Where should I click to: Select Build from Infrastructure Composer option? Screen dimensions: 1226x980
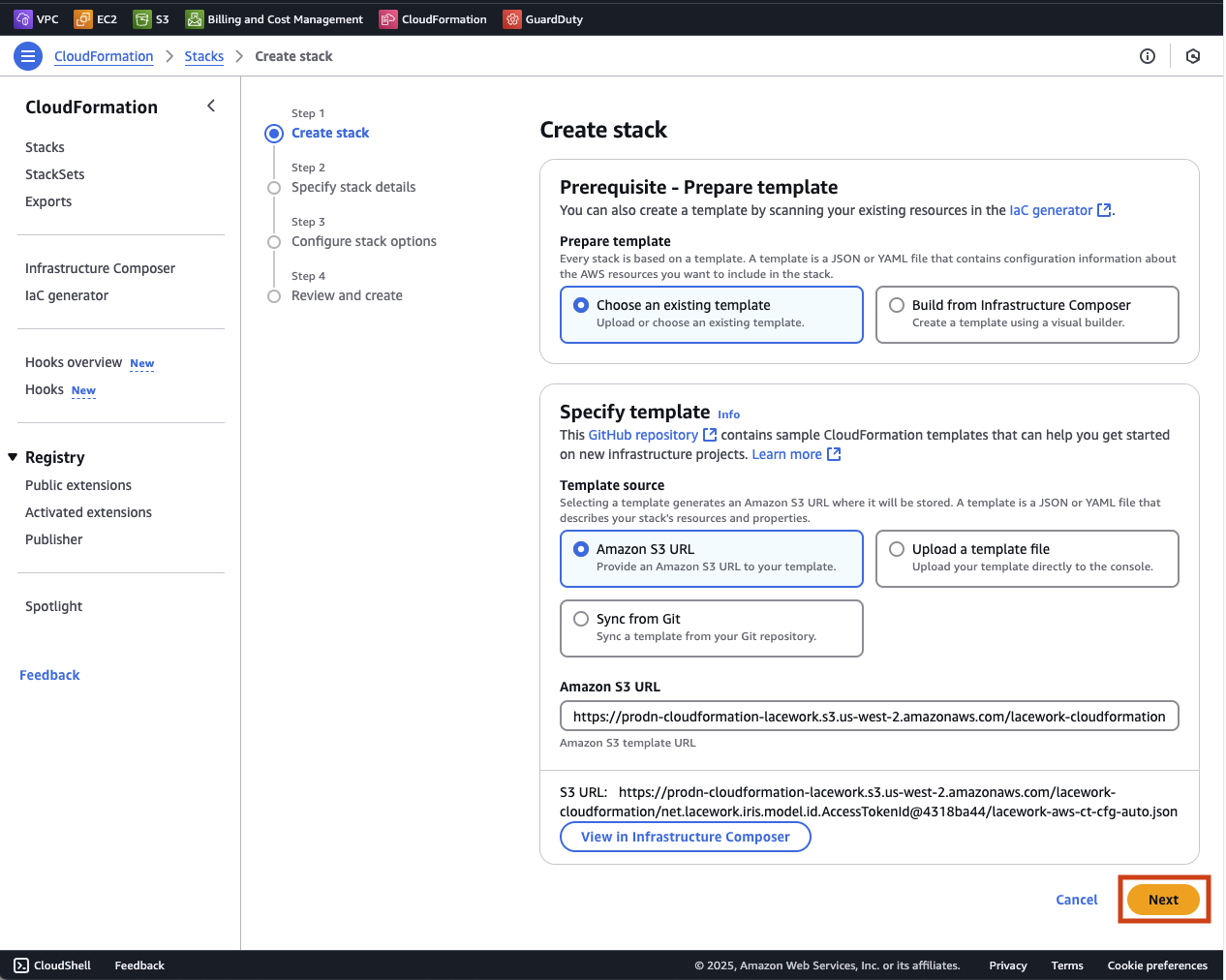pos(1027,314)
